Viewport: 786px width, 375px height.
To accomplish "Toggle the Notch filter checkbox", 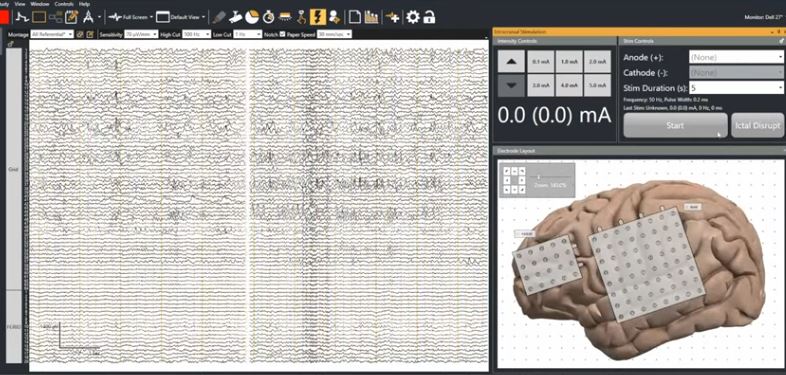I will click(282, 34).
